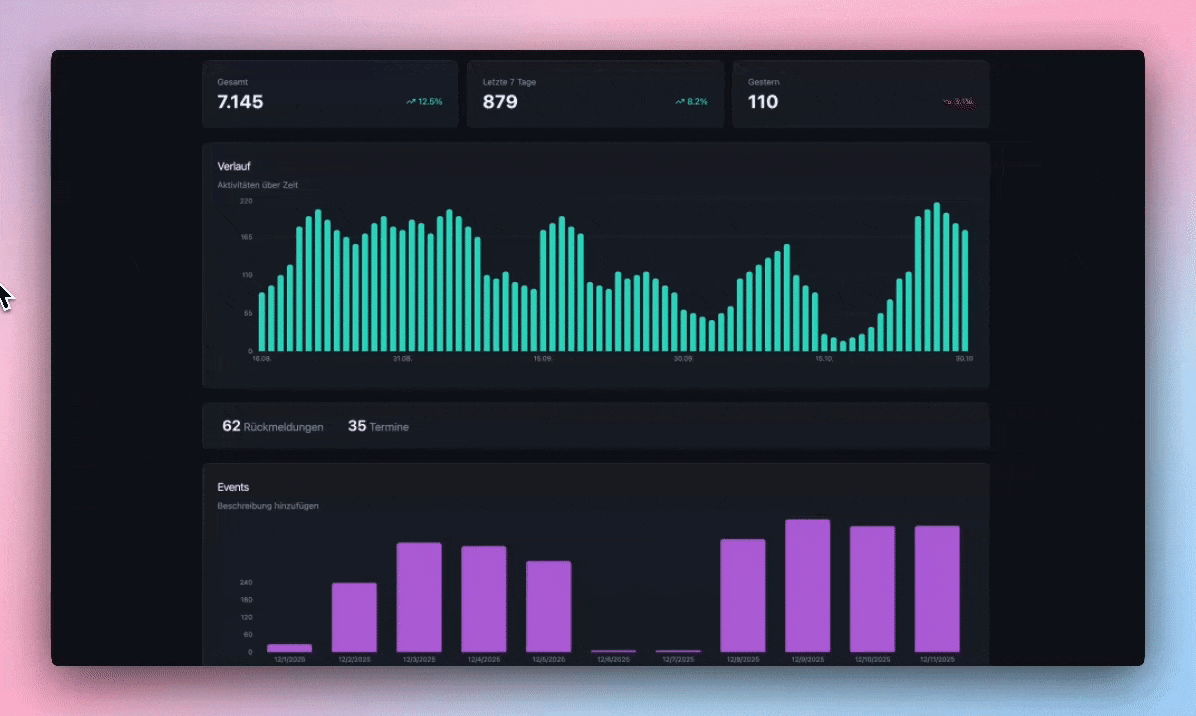The width and height of the screenshot is (1196, 716).
Task: Open the 62 Rückmeldungen summary
Action: pos(272,426)
